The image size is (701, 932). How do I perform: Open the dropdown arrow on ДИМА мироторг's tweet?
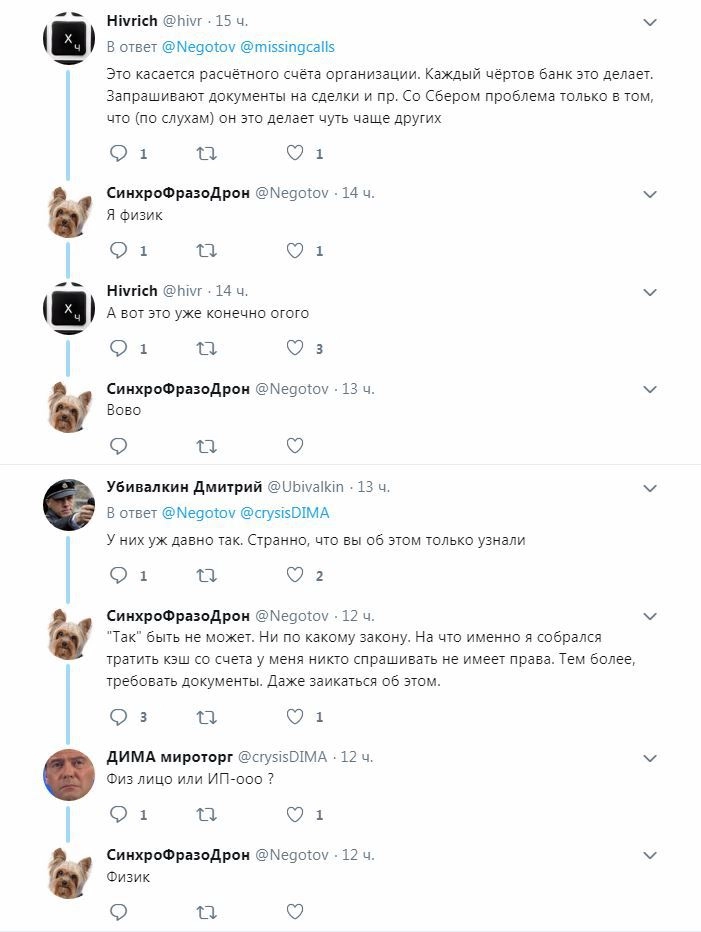pos(650,758)
